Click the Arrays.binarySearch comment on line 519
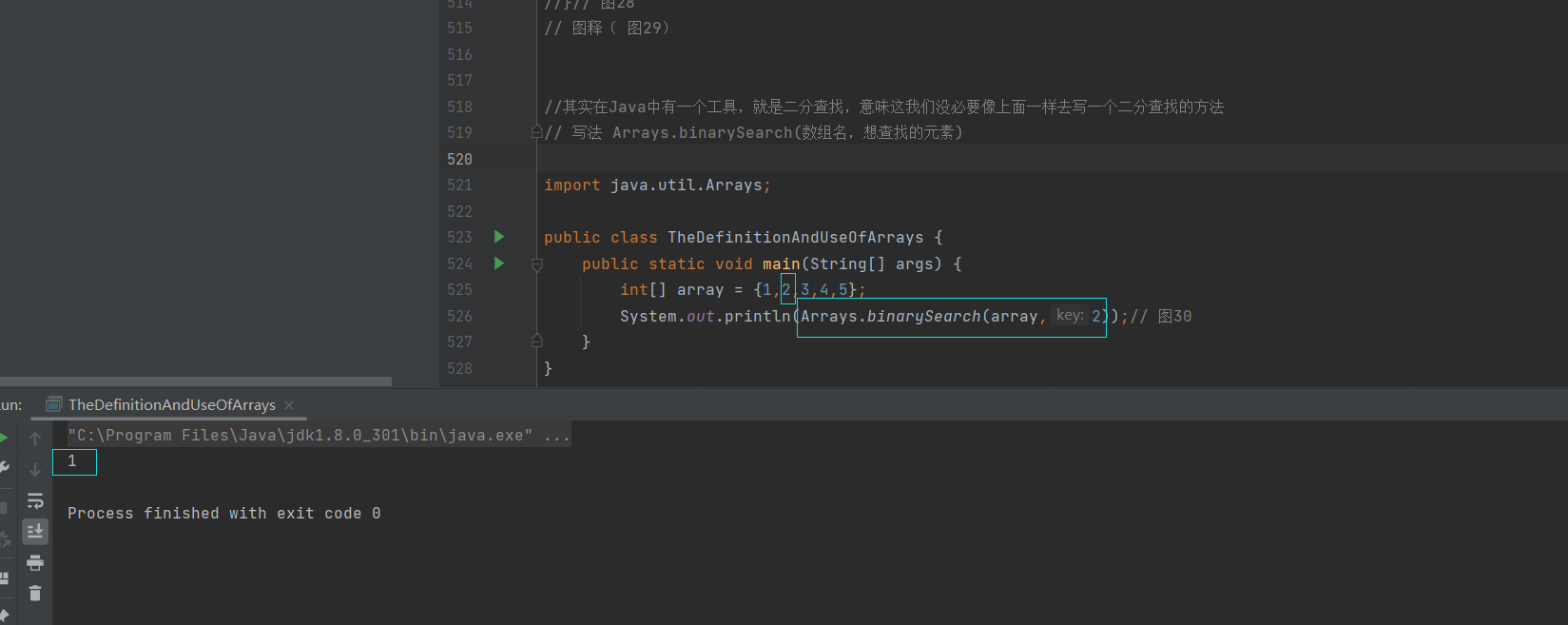This screenshot has width=1568, height=625. tap(754, 133)
